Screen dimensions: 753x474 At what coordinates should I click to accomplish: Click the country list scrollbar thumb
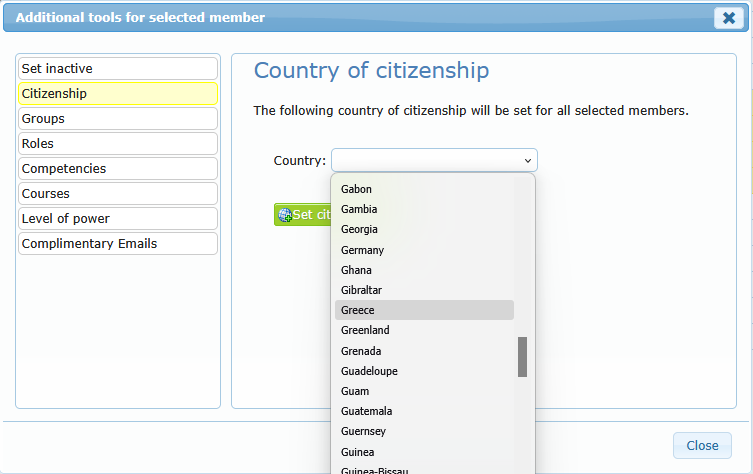point(522,357)
